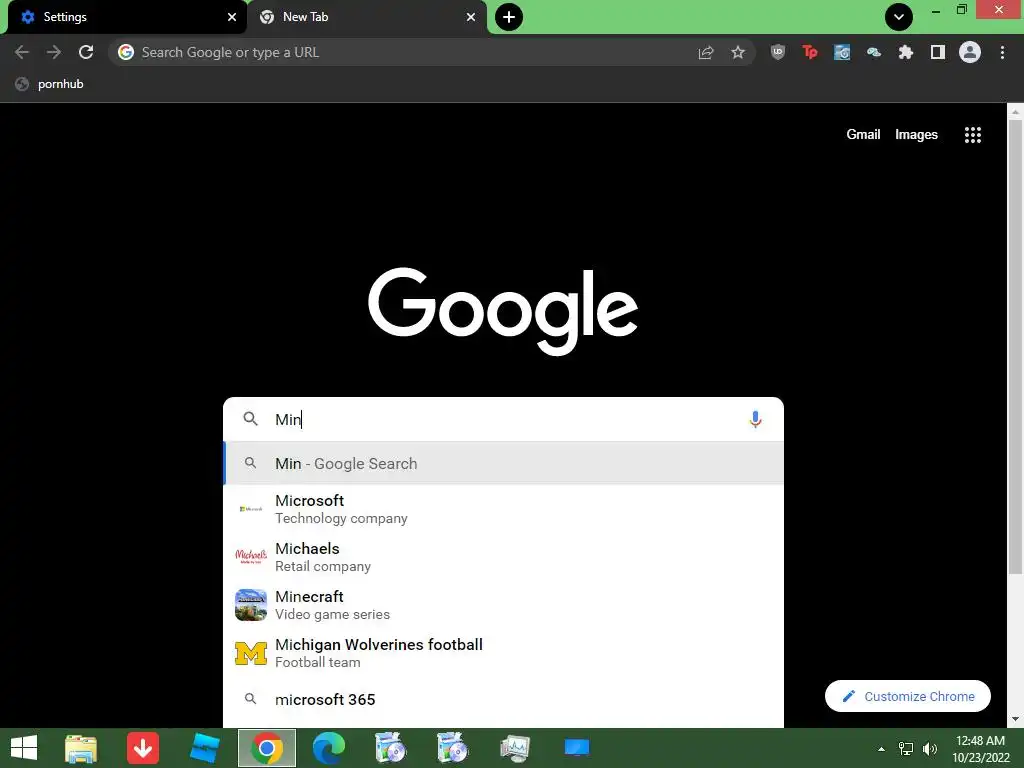
Task: Switch to the Settings tab
Action: pos(127,17)
